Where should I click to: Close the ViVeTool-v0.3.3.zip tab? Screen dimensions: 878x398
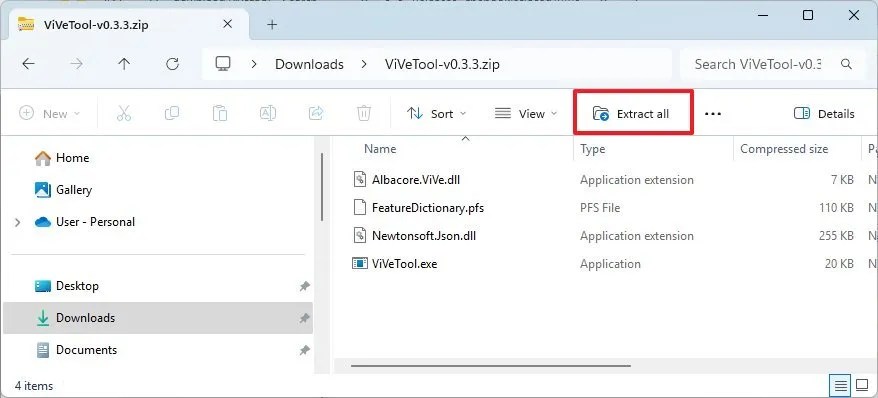(227, 25)
